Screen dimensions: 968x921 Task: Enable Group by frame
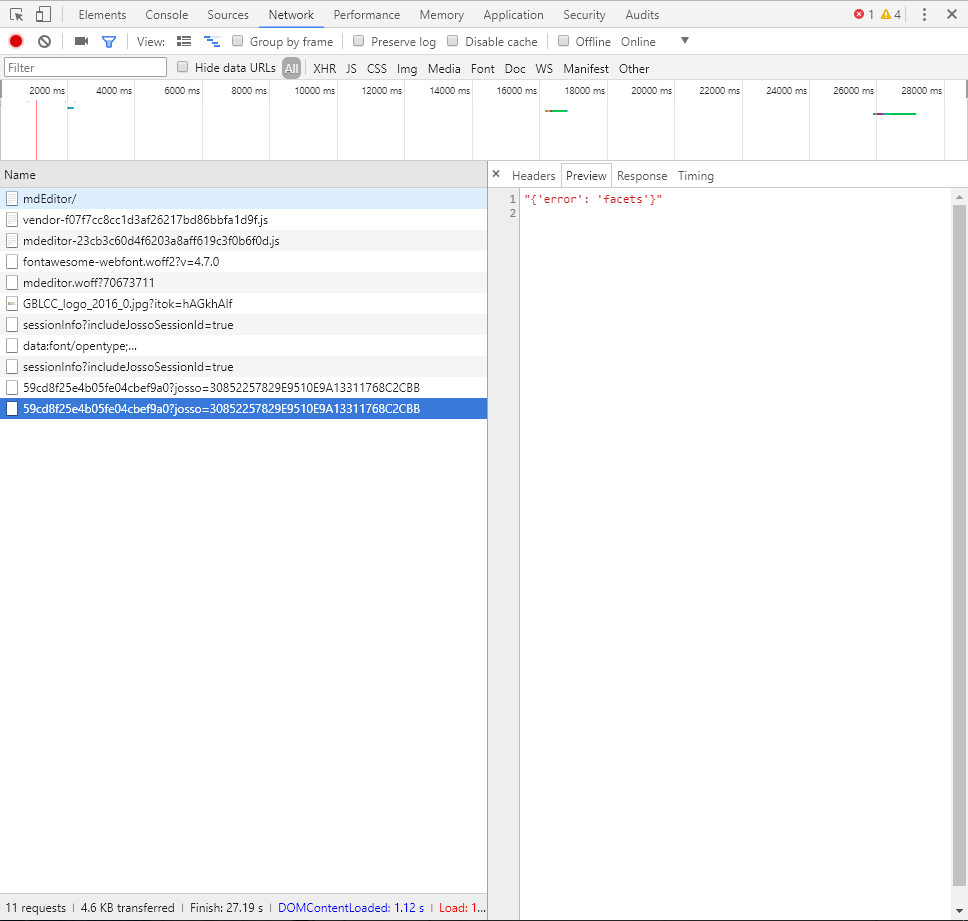(x=237, y=41)
